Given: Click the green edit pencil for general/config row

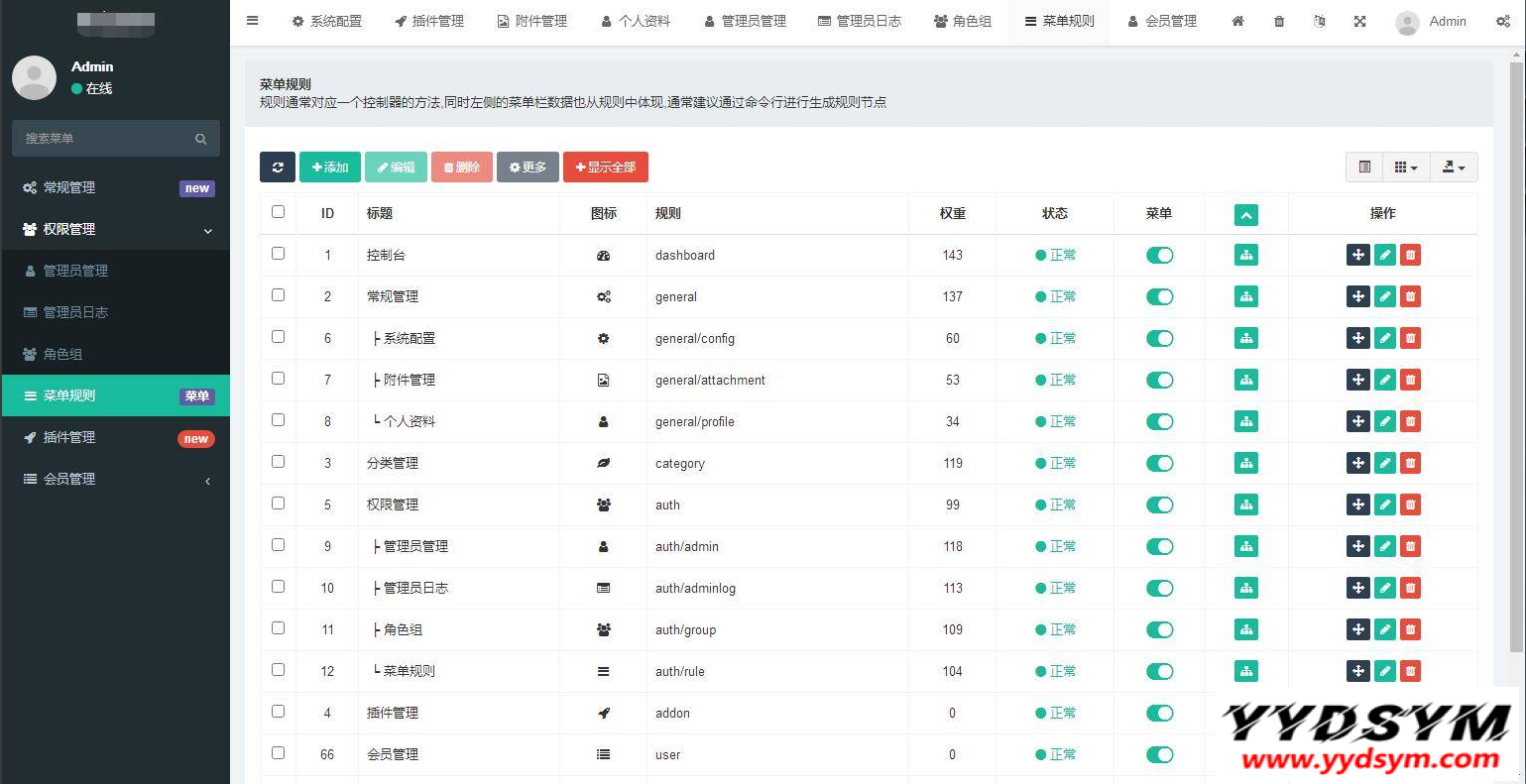Looking at the screenshot, I should click(x=1384, y=338).
